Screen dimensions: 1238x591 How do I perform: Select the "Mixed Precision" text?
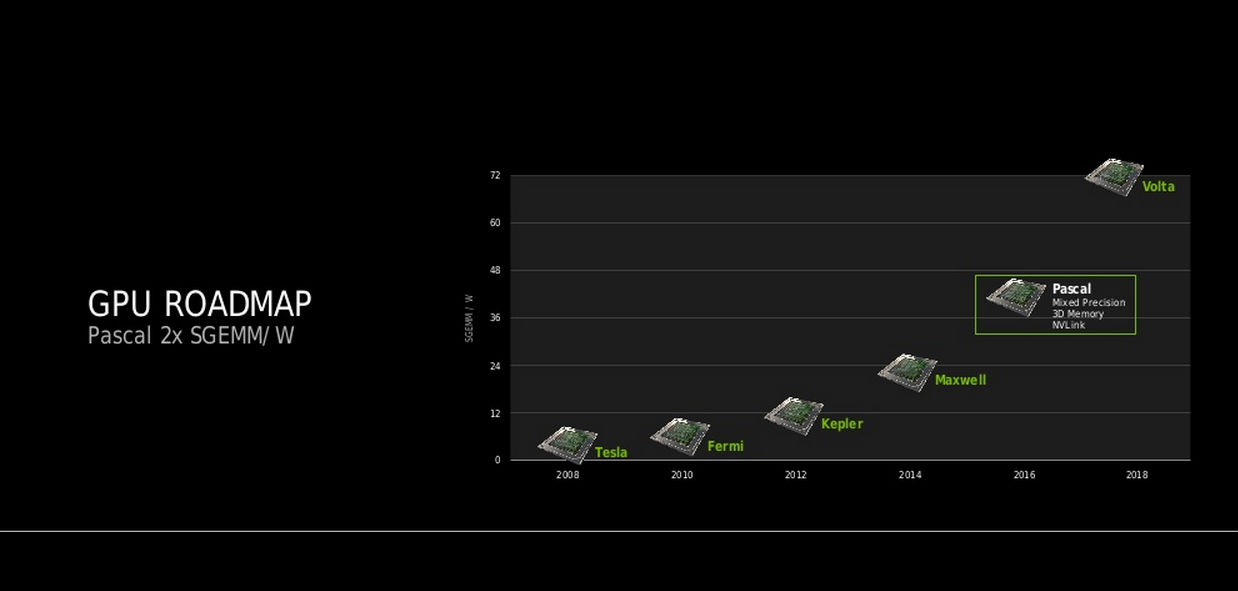[x=1089, y=303]
